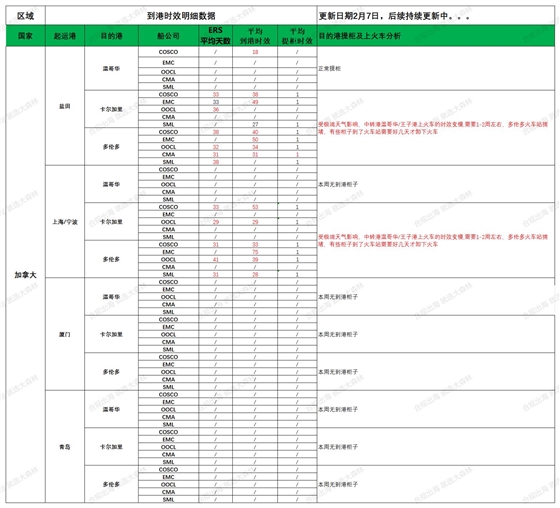Select the 厦门 origin port cell
This screenshot has width=560, height=508.
click(65, 334)
